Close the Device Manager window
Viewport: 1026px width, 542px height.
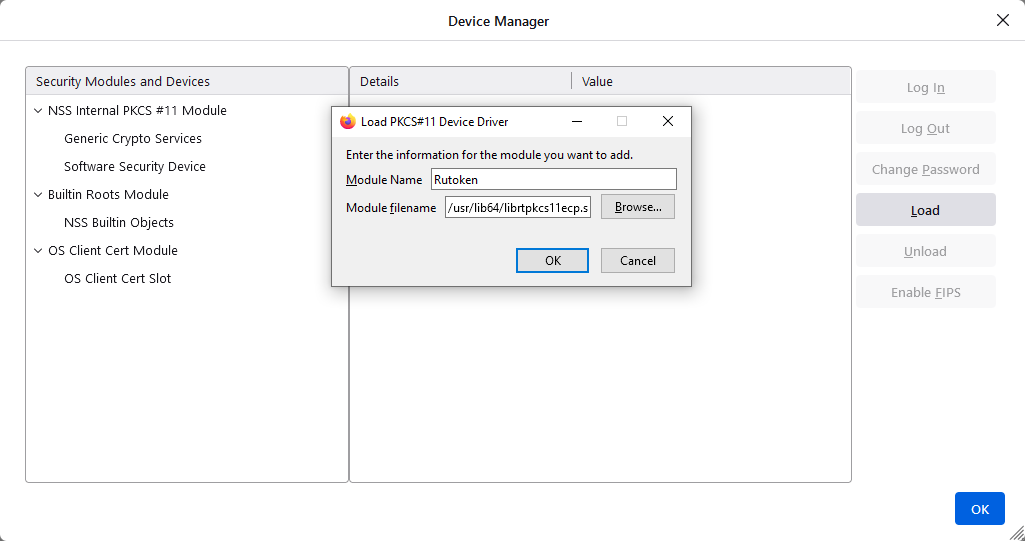tap(1002, 20)
